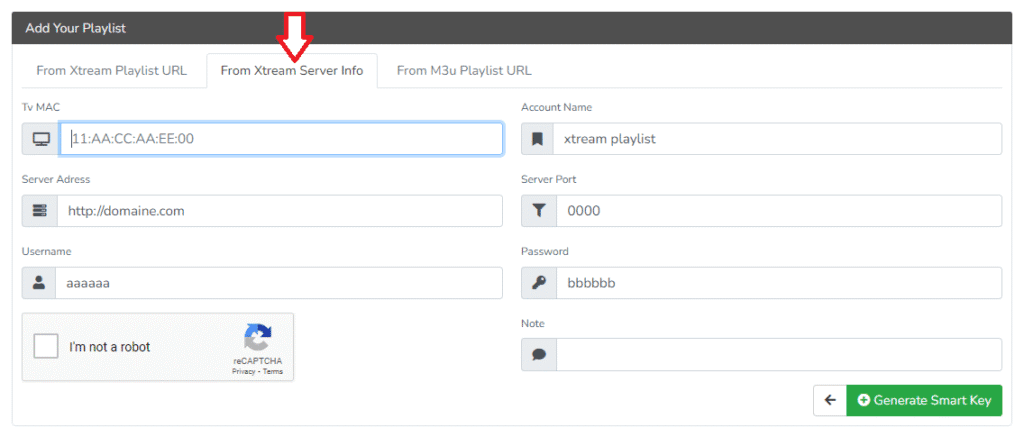Click into the Server Adress field
The width and height of the screenshot is (1024, 437).
coord(280,211)
